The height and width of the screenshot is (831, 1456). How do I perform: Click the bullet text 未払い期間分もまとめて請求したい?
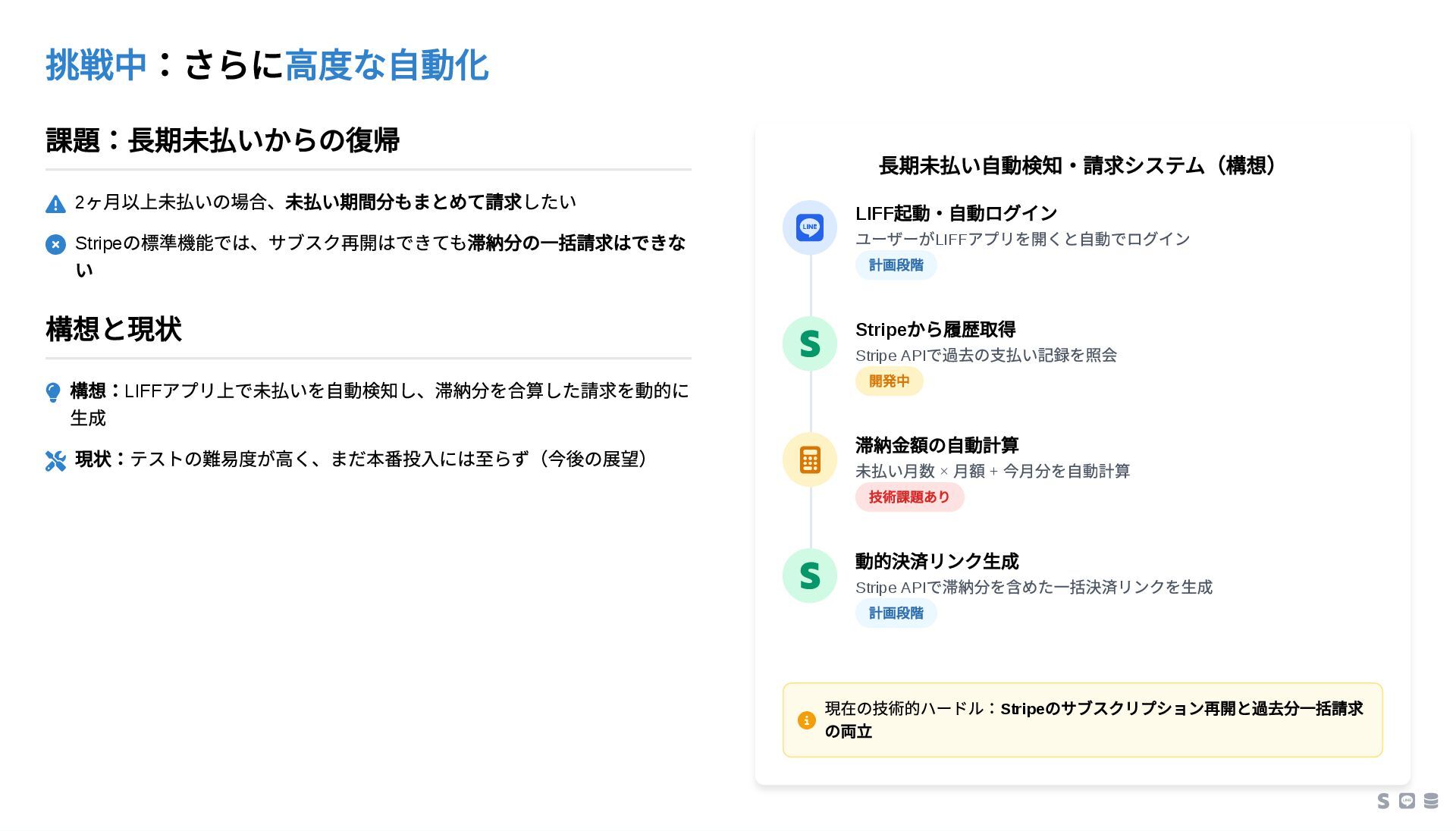pos(430,202)
